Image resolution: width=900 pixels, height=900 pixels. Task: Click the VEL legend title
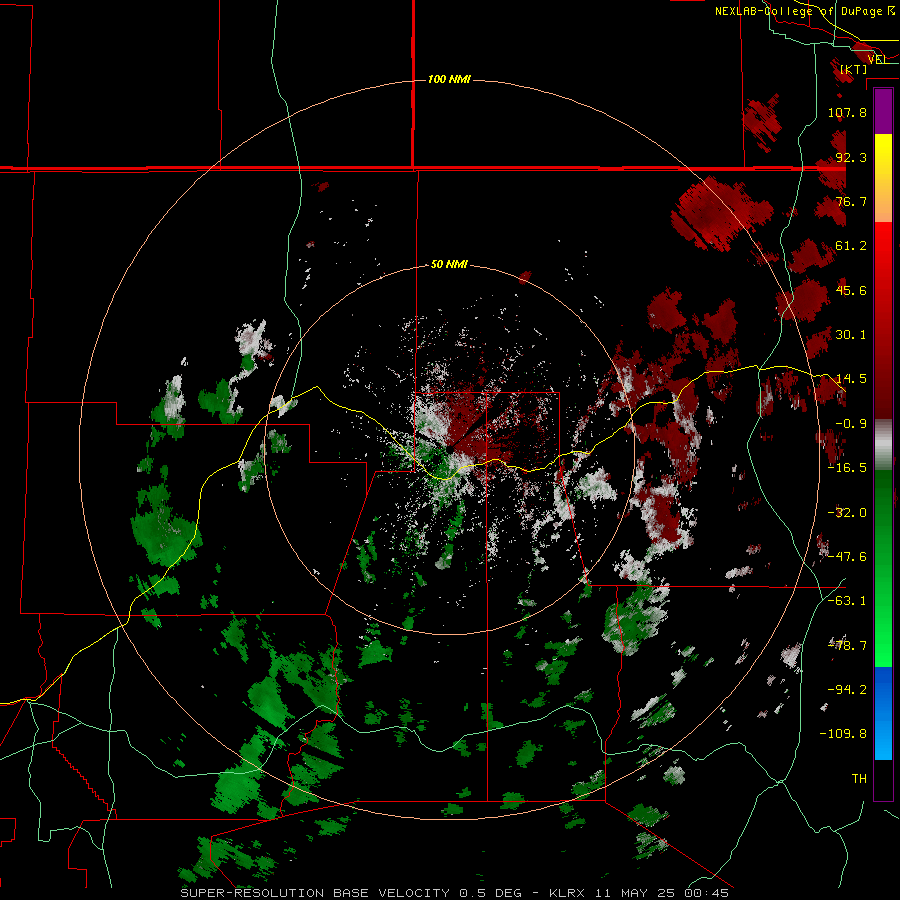[877, 59]
